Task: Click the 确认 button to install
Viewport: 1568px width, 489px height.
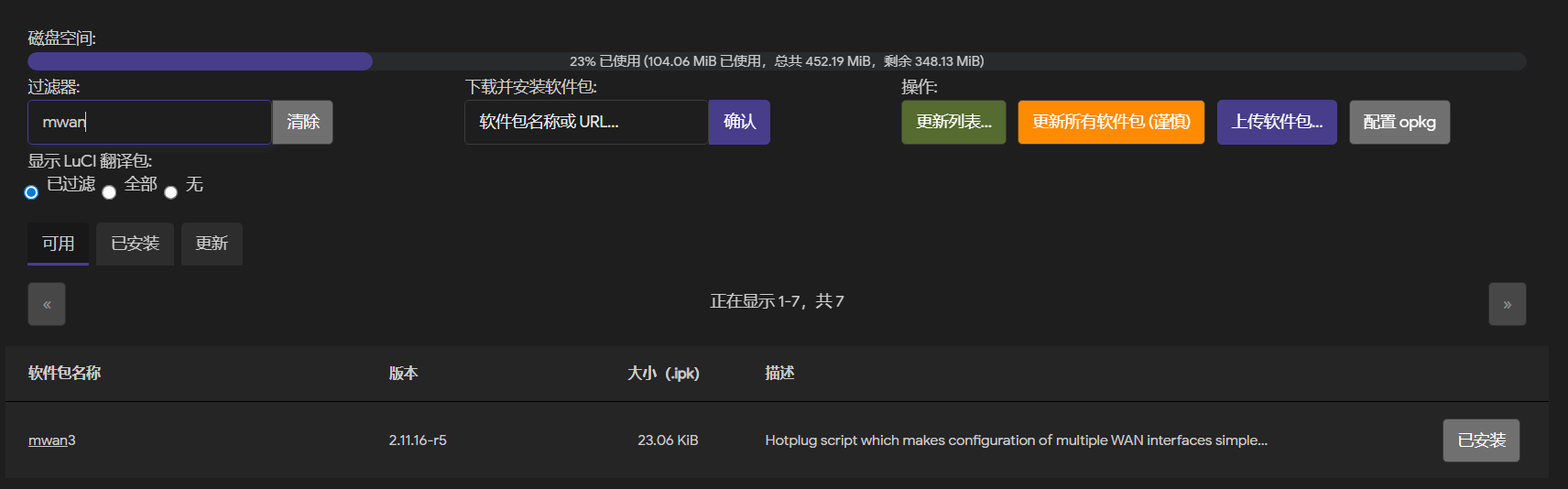Action: pos(739,122)
